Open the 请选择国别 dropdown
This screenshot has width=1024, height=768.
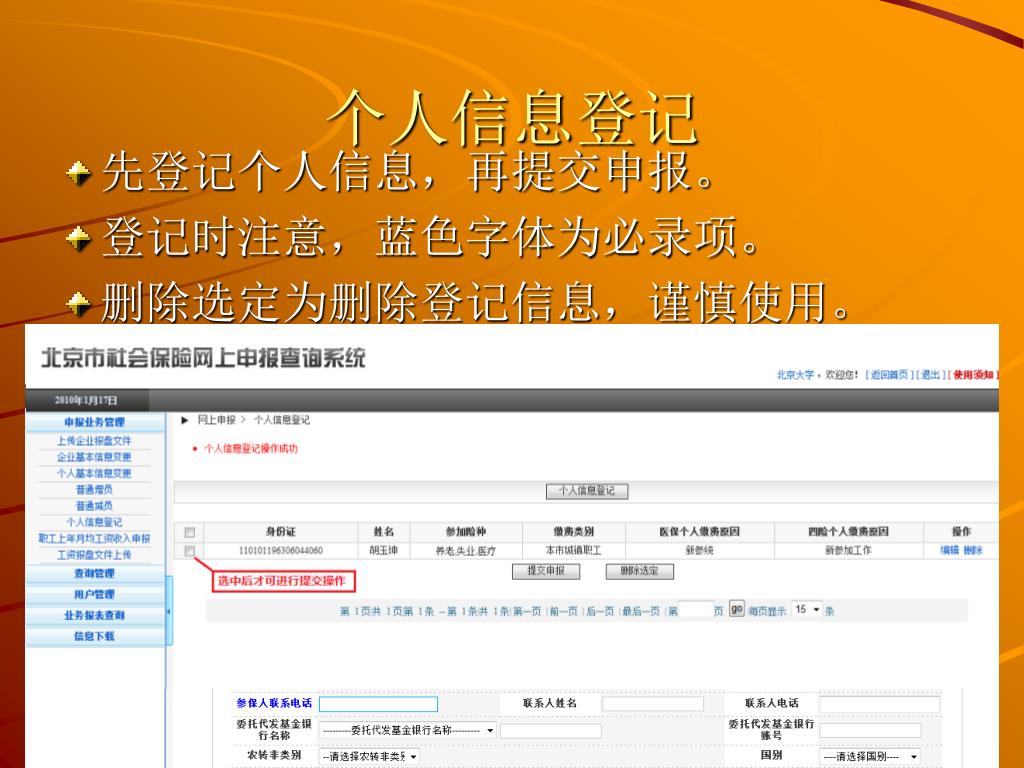pos(870,756)
